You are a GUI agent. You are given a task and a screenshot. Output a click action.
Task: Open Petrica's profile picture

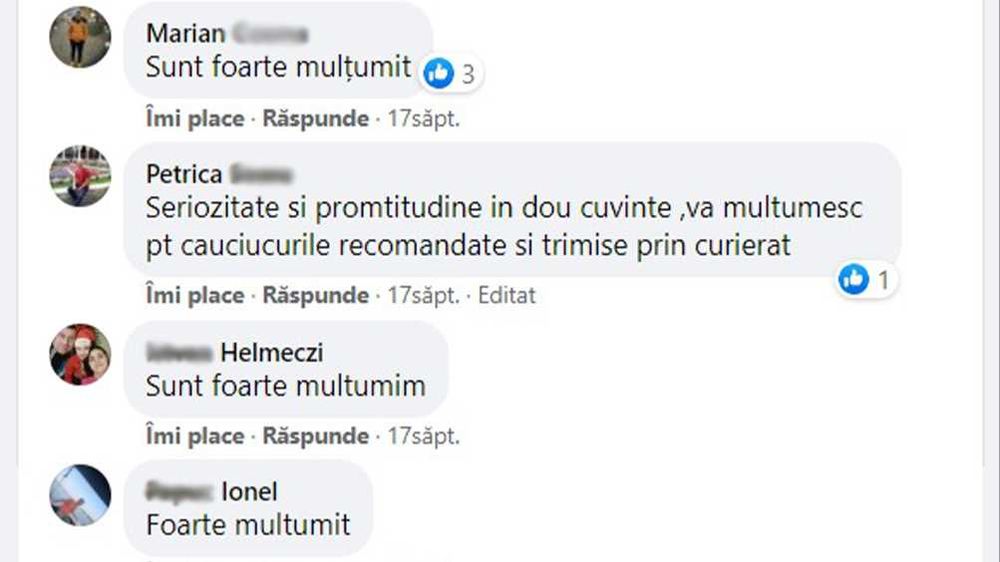80,176
